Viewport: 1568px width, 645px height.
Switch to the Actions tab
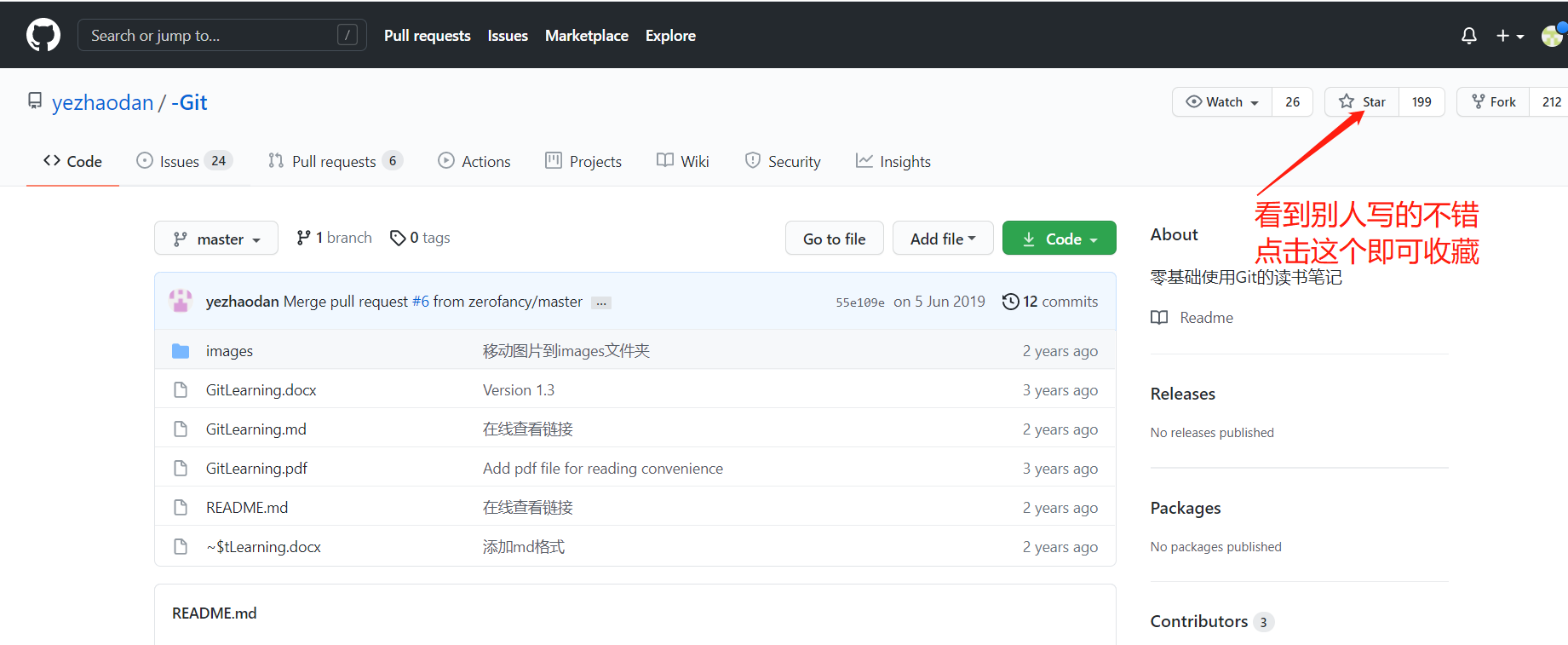[474, 161]
